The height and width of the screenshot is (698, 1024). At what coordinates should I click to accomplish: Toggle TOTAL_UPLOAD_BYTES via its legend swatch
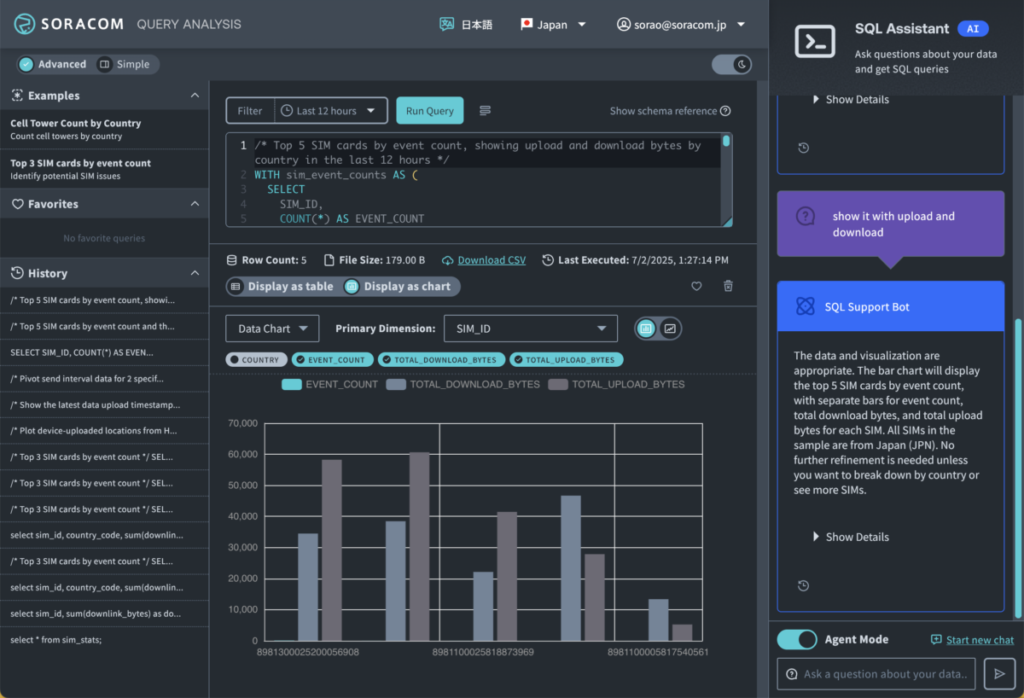[560, 383]
